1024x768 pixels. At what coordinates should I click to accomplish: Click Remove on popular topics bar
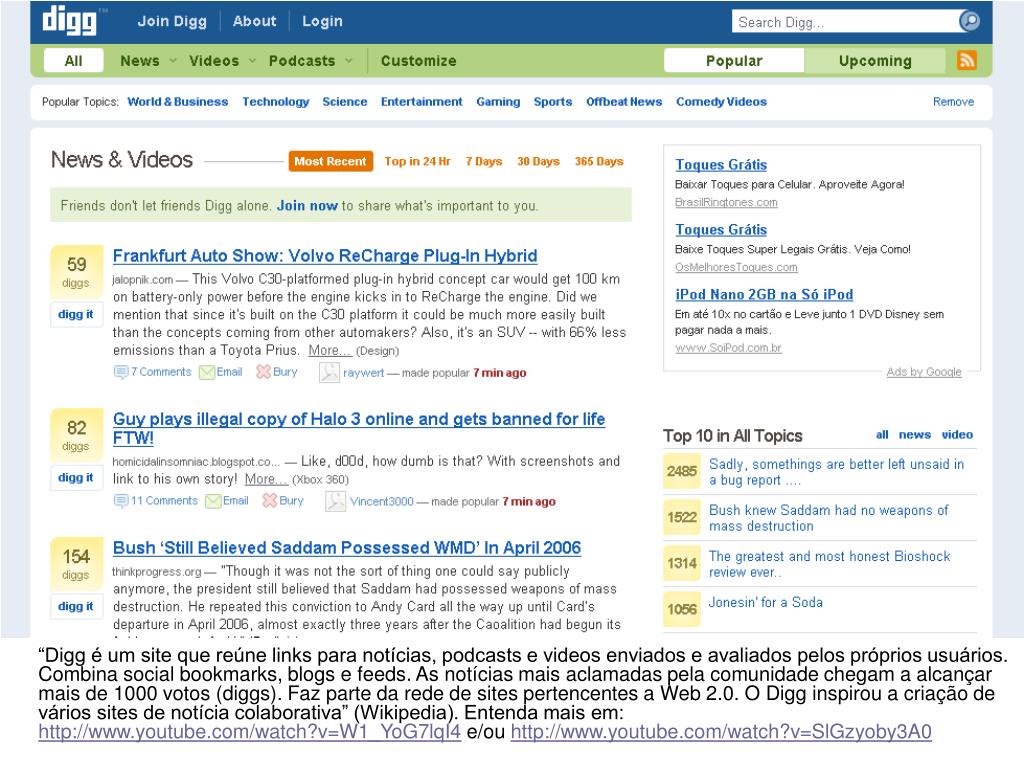click(953, 102)
